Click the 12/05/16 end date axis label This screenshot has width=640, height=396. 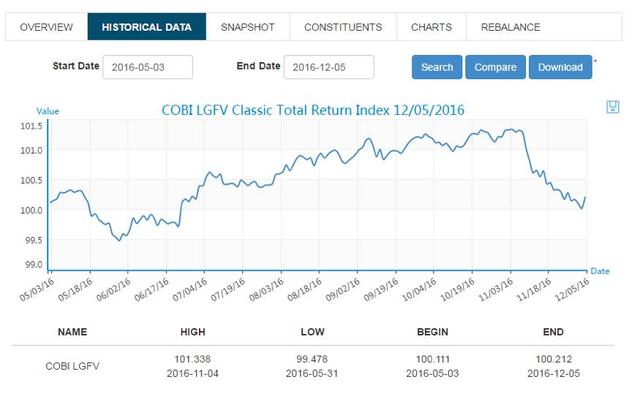click(x=572, y=289)
